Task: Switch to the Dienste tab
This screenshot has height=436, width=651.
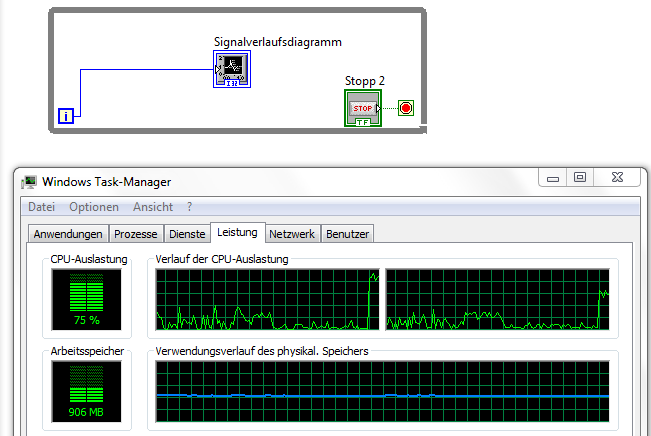Action: (x=187, y=234)
